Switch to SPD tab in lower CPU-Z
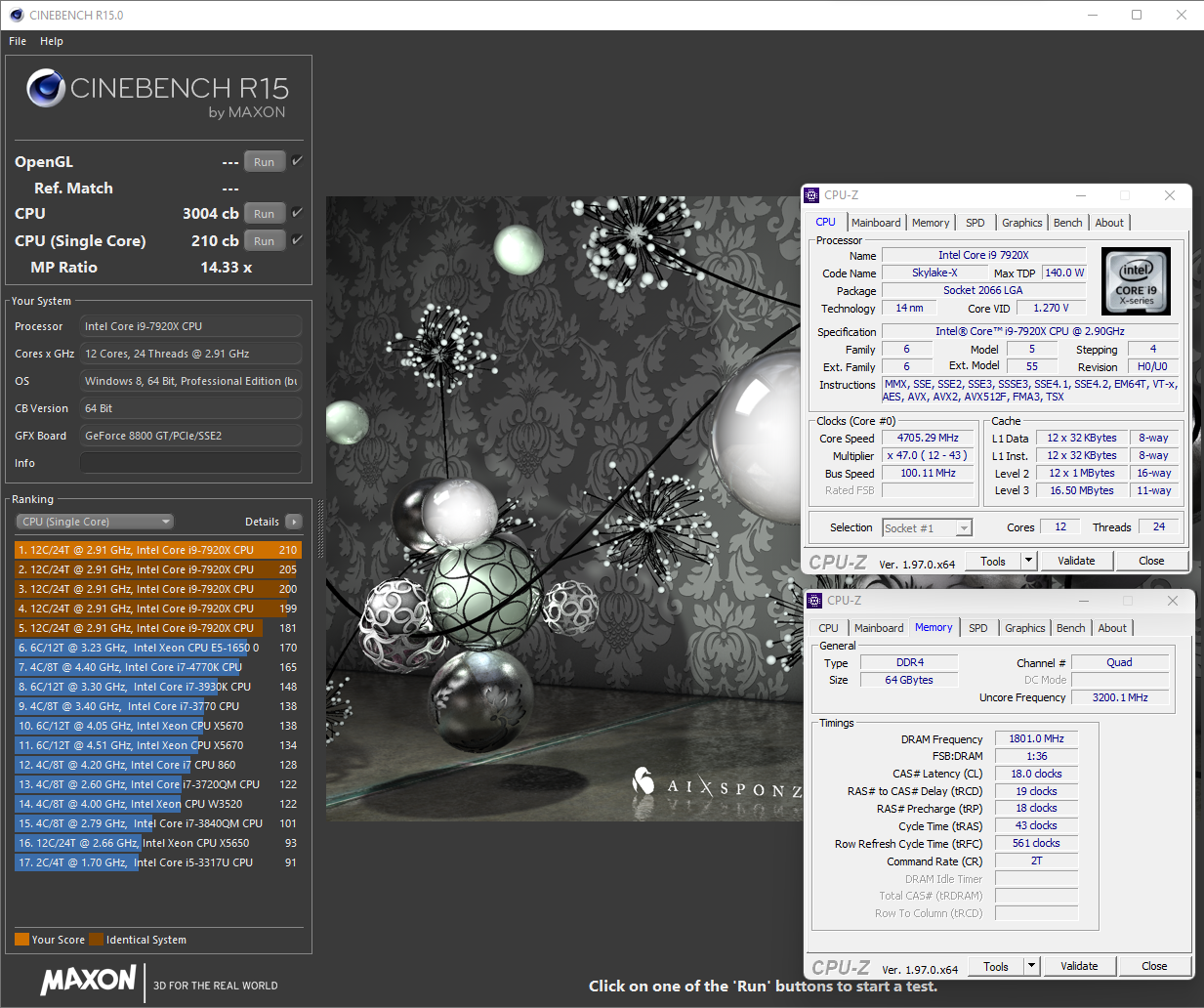This screenshot has height=1008, width=1204. click(978, 628)
